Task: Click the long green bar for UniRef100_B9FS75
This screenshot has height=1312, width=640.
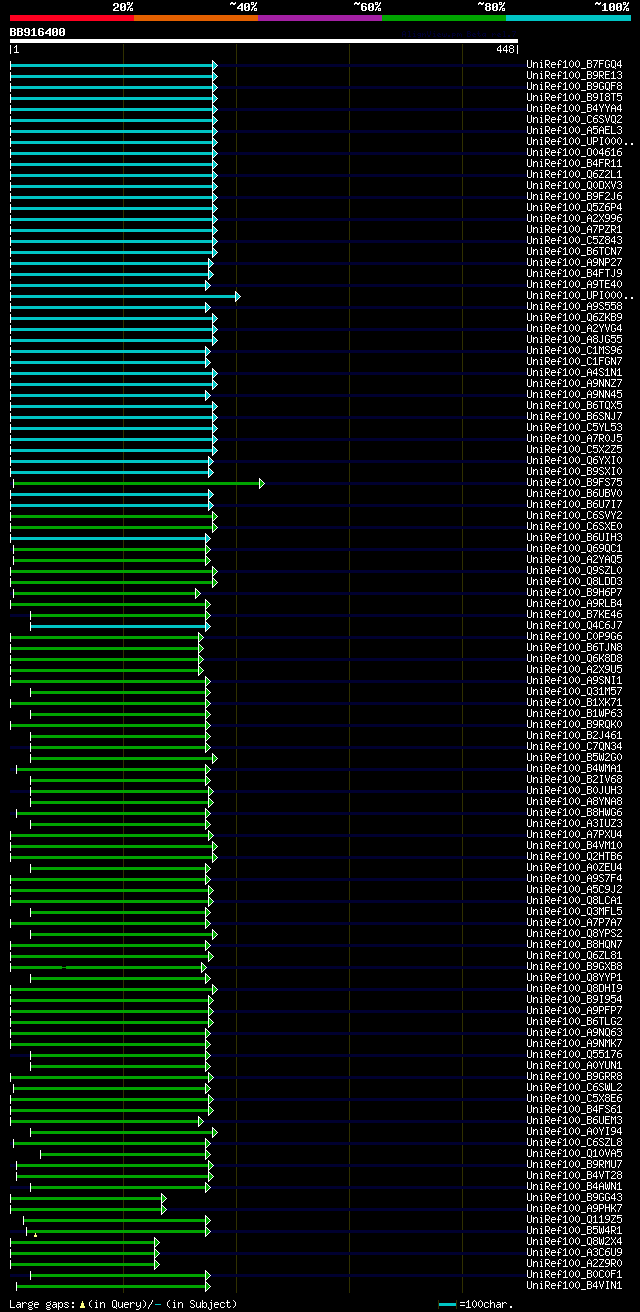Action: click(139, 483)
